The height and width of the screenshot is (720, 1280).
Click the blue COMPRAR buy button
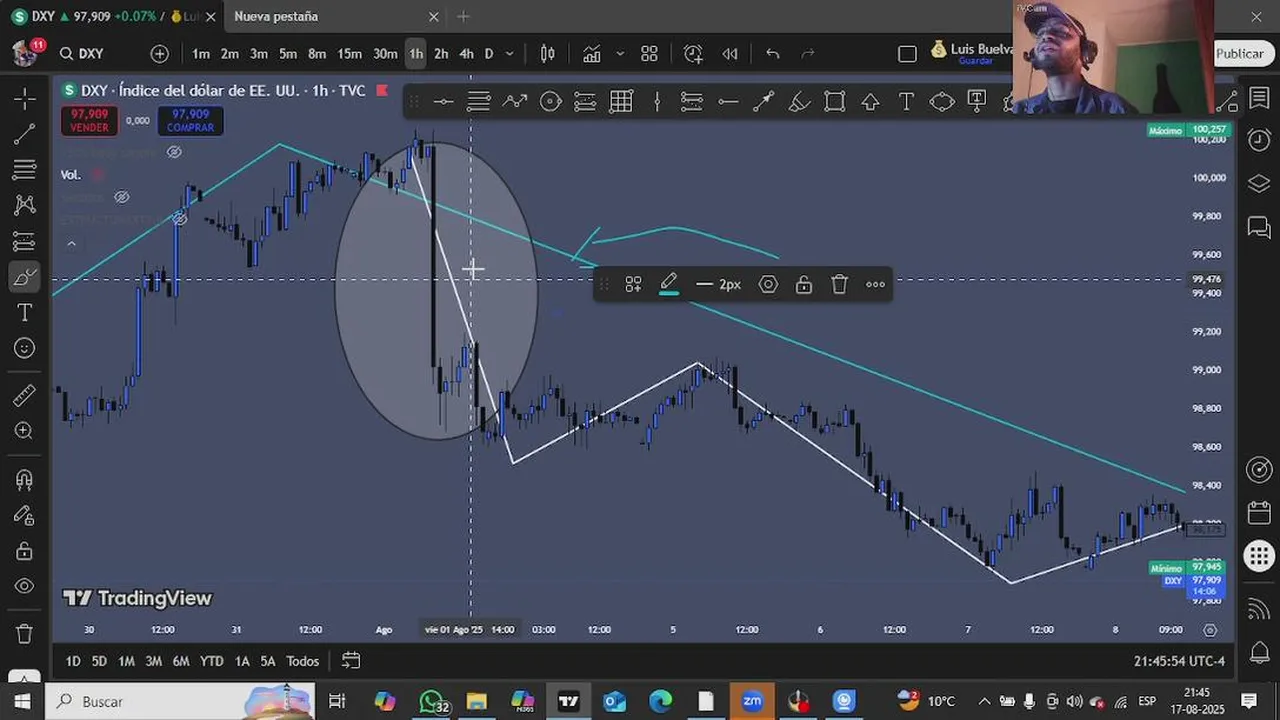click(x=191, y=121)
